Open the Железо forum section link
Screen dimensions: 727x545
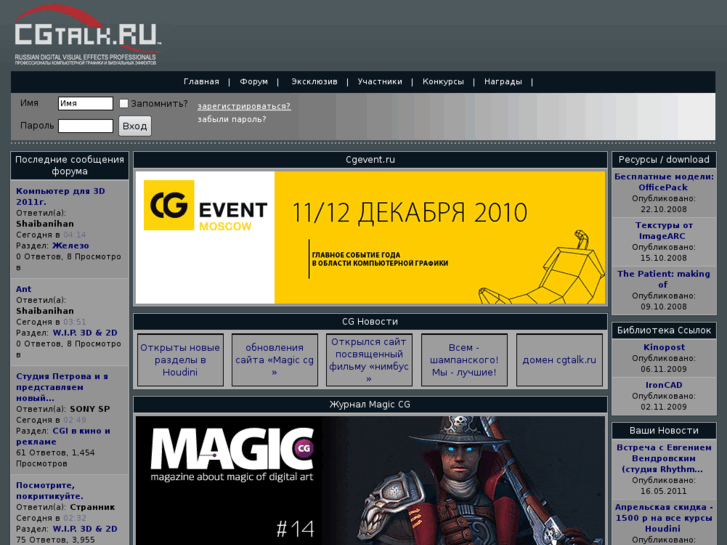pyautogui.click(x=70, y=246)
